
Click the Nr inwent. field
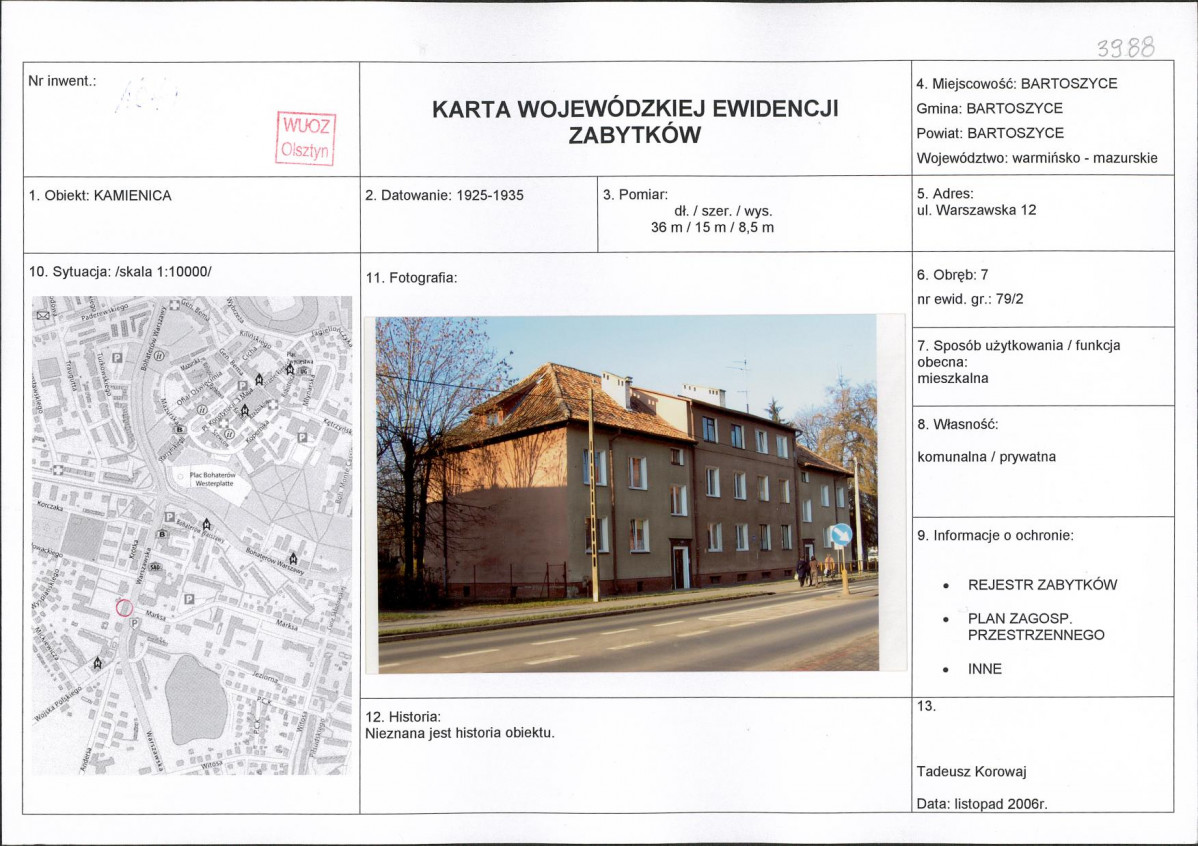click(191, 118)
